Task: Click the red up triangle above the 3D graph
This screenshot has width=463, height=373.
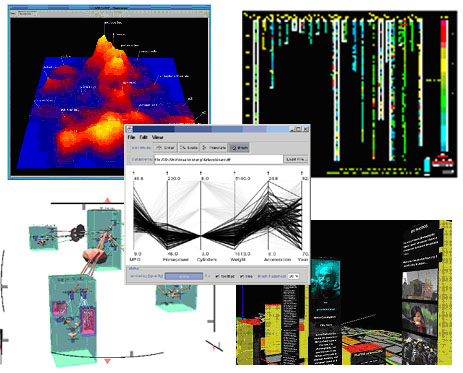Action: coord(107,200)
